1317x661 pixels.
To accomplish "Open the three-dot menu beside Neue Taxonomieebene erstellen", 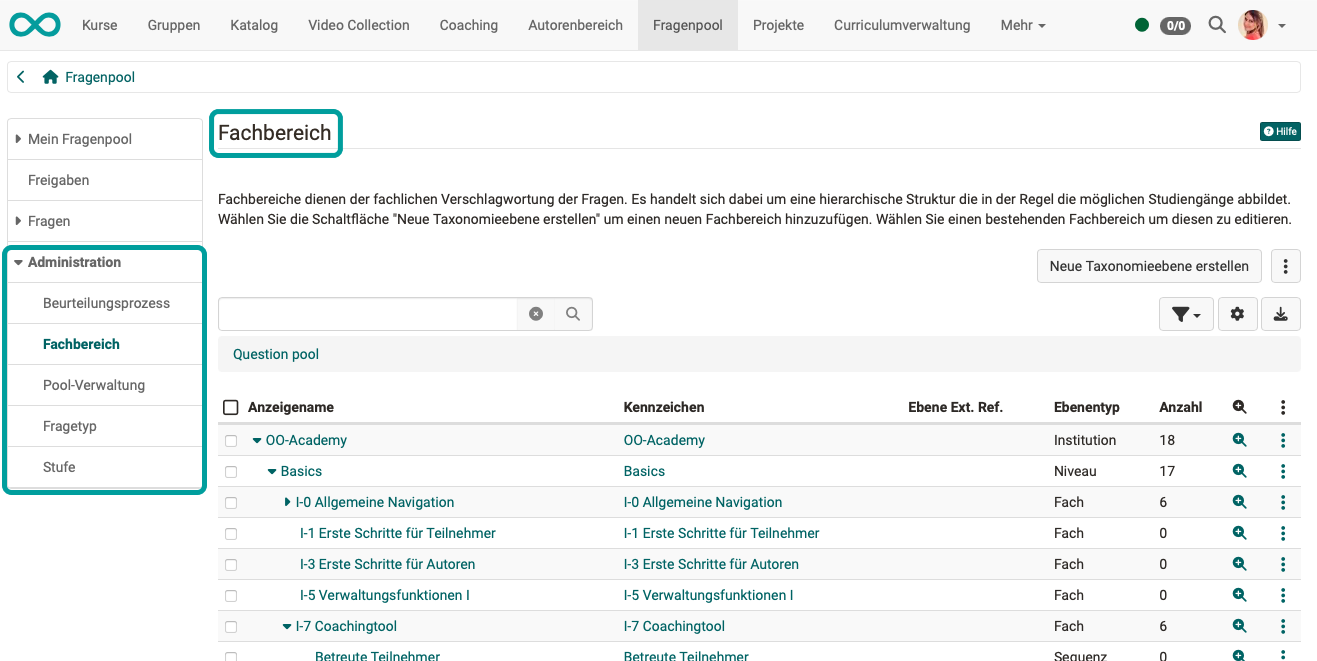I will (x=1285, y=265).
